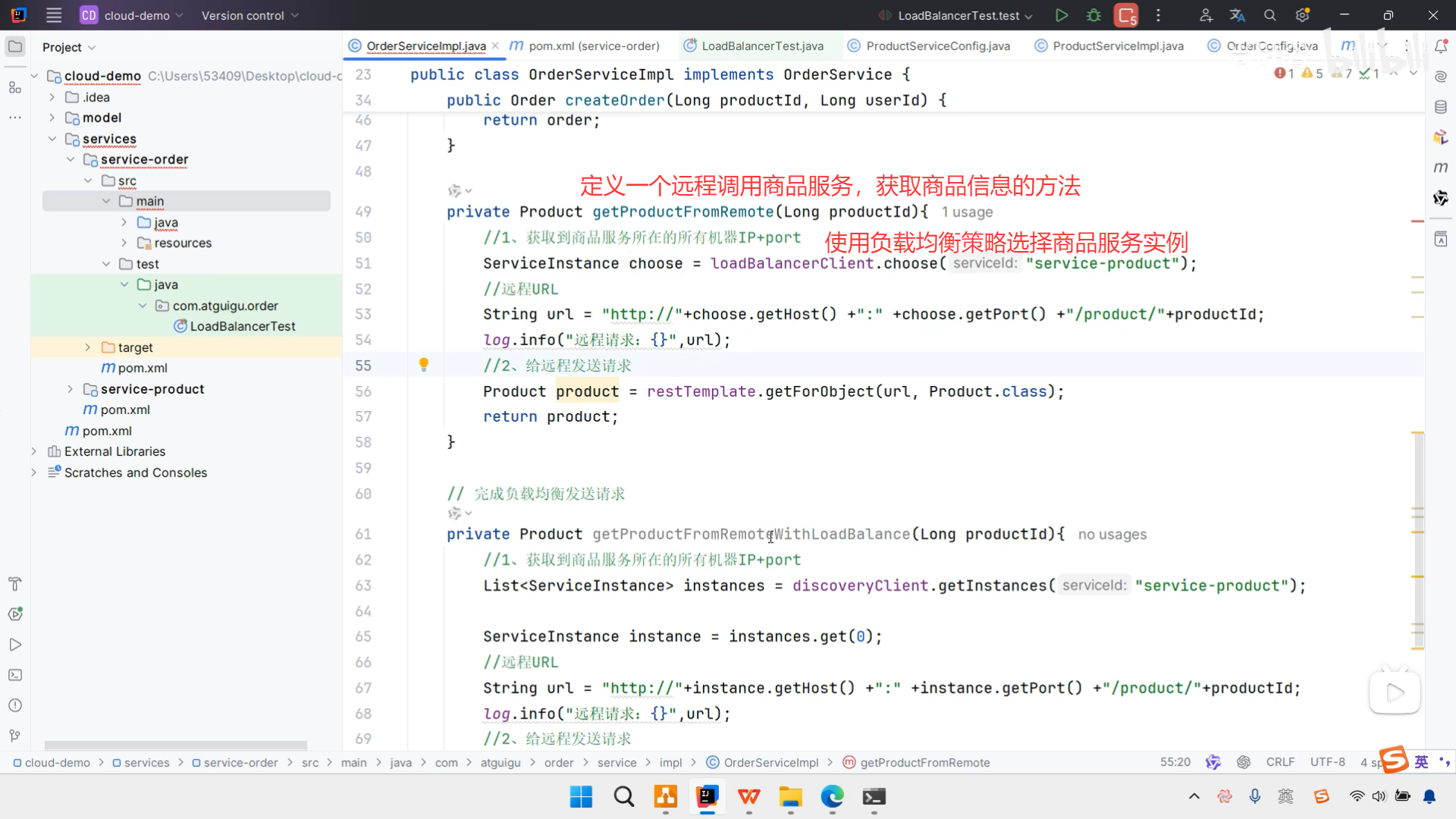Open the Maven tool window

[1441, 168]
